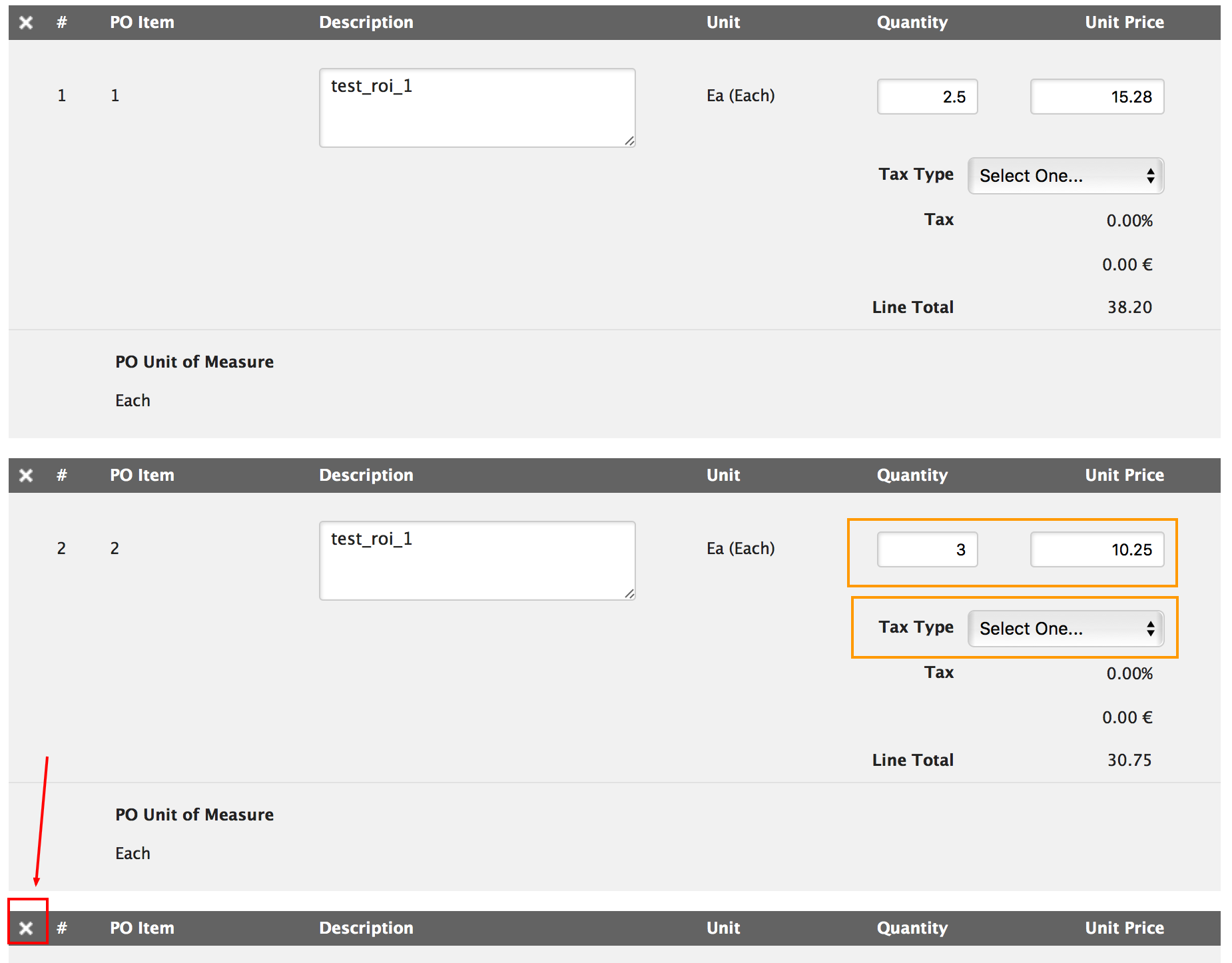Edit the unit price field showing 15.28
This screenshot has height=963, width=1232.
click(x=1097, y=97)
